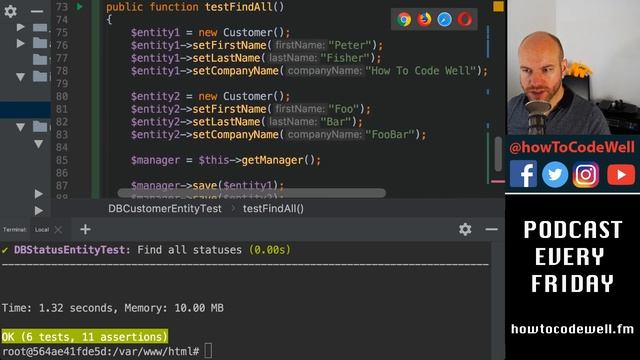Close the Local terminal tab

click(58, 230)
